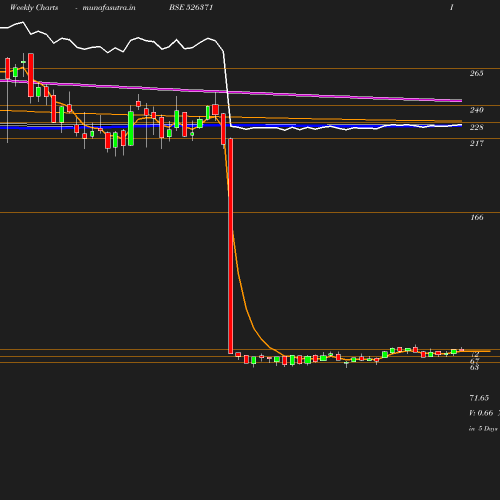Click the 'BSE 526371' symbol text
The image size is (500, 500).
(191, 7)
